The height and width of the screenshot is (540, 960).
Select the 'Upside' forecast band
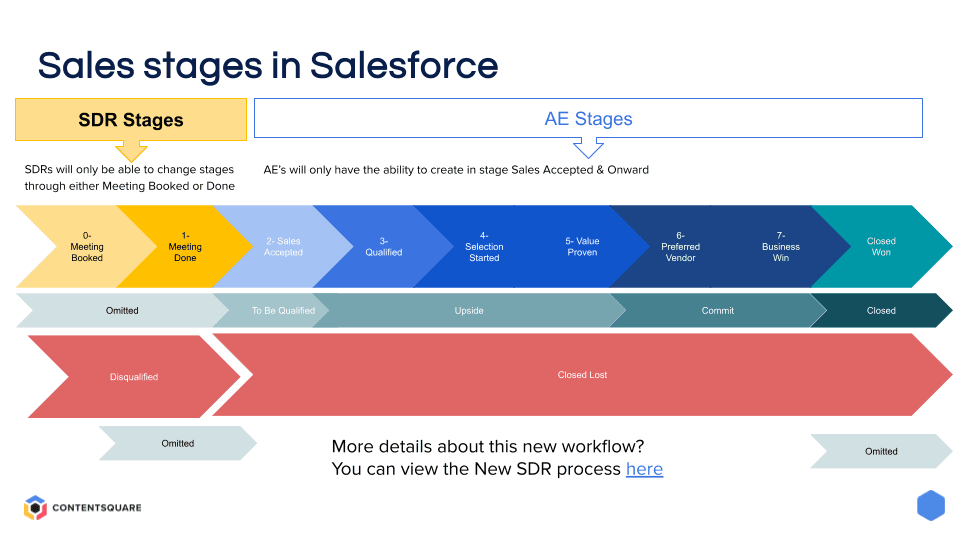tap(469, 310)
